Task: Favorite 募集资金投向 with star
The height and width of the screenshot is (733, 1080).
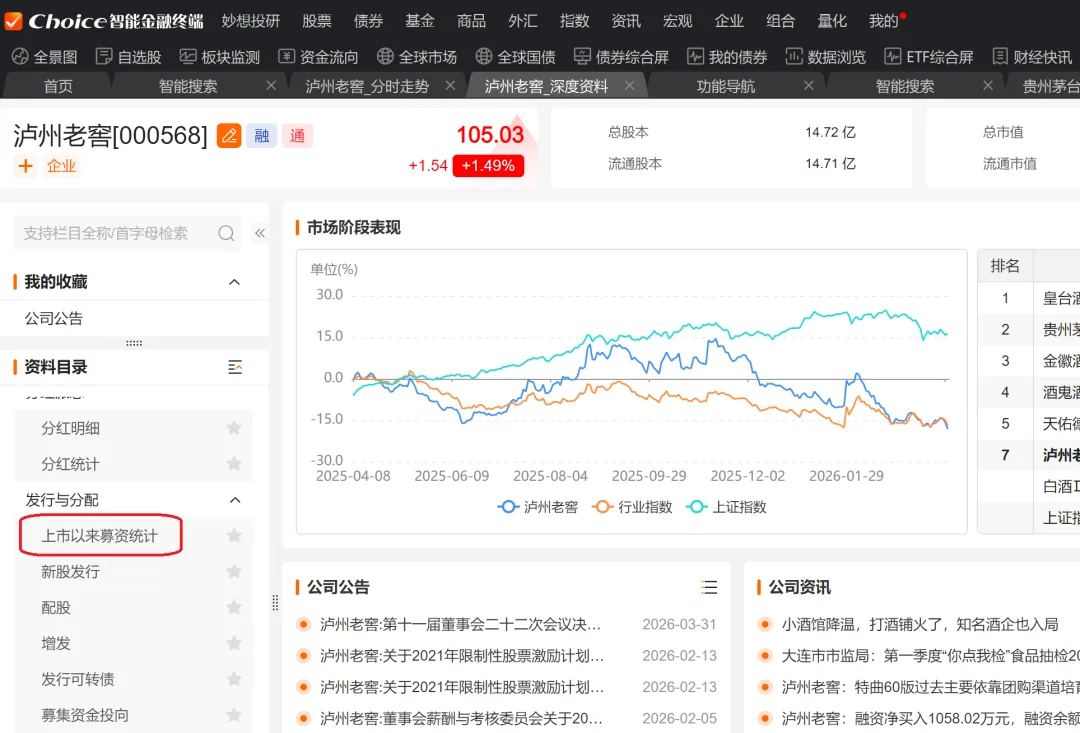Action: point(234,714)
